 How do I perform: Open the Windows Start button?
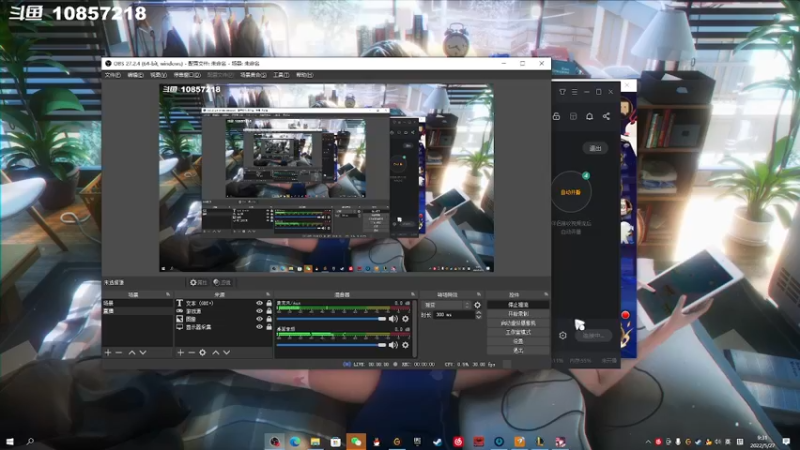(x=10, y=441)
